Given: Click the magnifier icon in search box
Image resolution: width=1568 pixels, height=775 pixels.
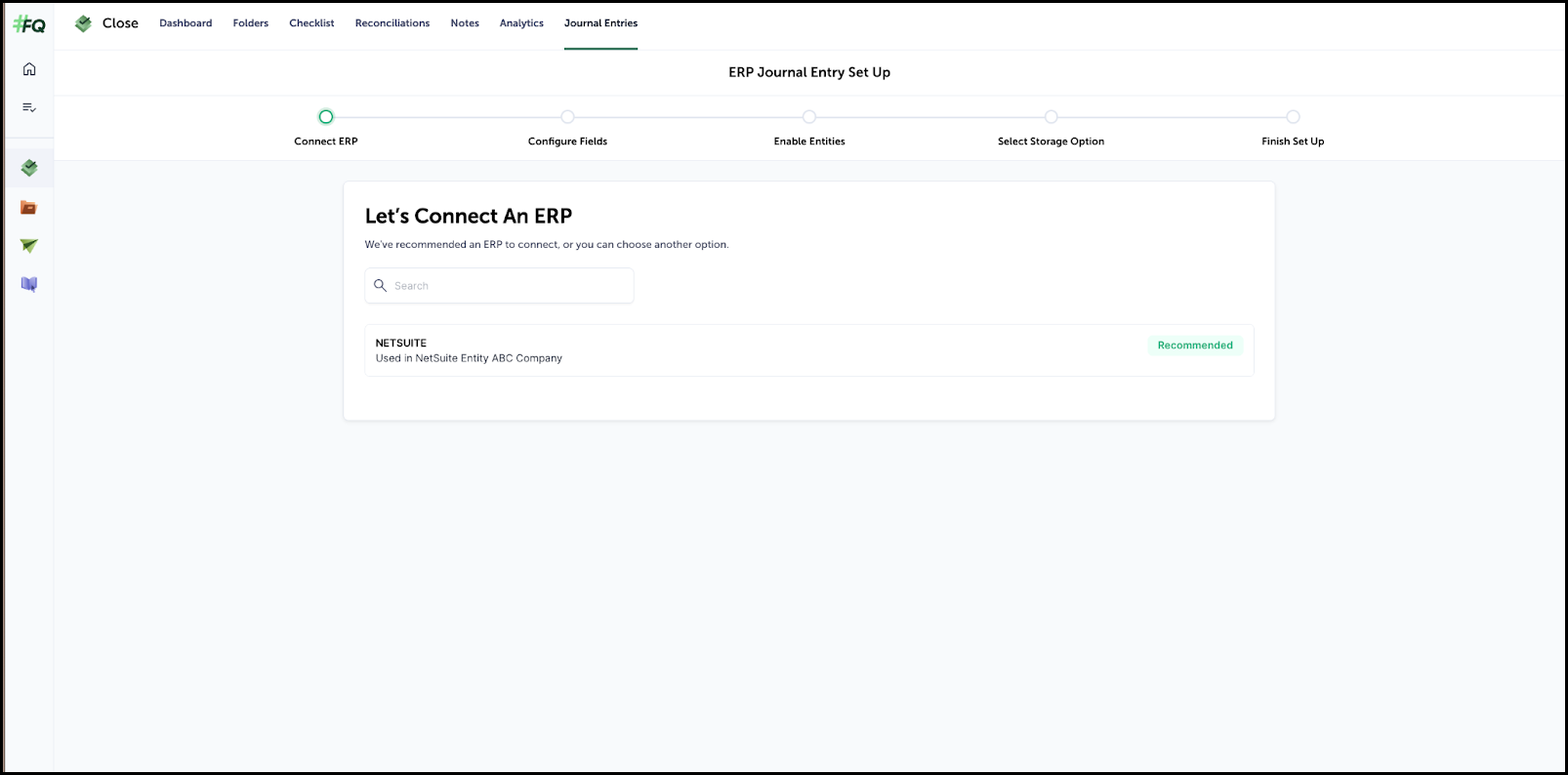Looking at the screenshot, I should [x=381, y=286].
